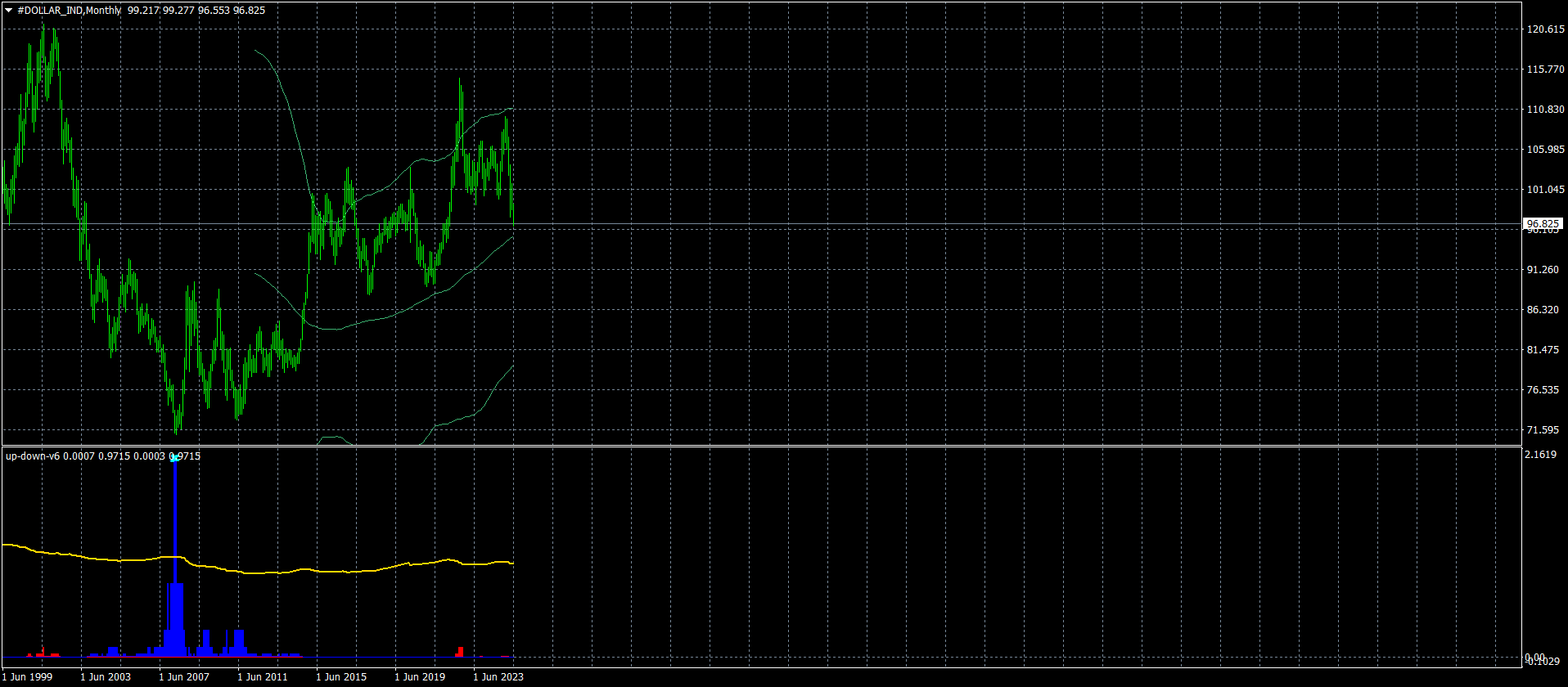Viewport: 1568px width, 687px height.
Task: Click the 1 Jun 2003 date label
Action: click(106, 676)
